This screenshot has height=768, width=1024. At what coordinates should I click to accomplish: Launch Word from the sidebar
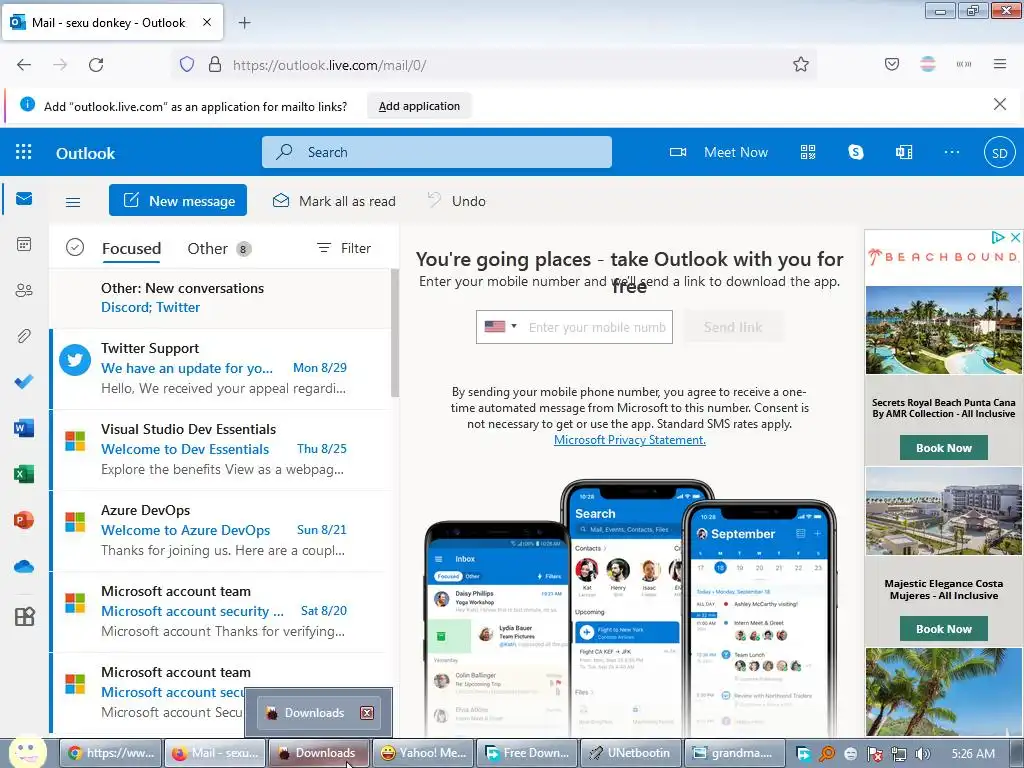point(24,428)
